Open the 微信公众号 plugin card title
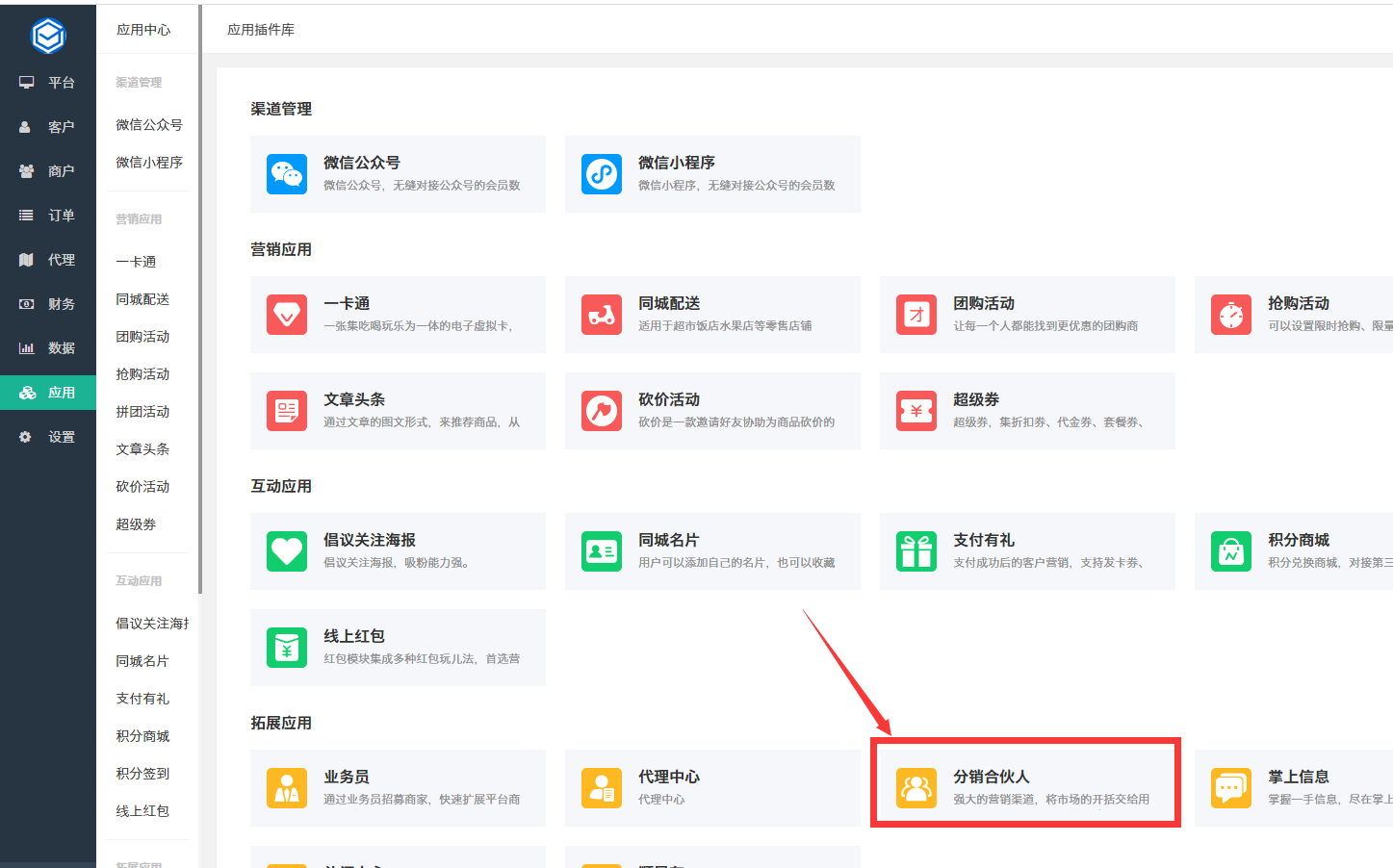This screenshot has width=1393, height=868. point(362,163)
